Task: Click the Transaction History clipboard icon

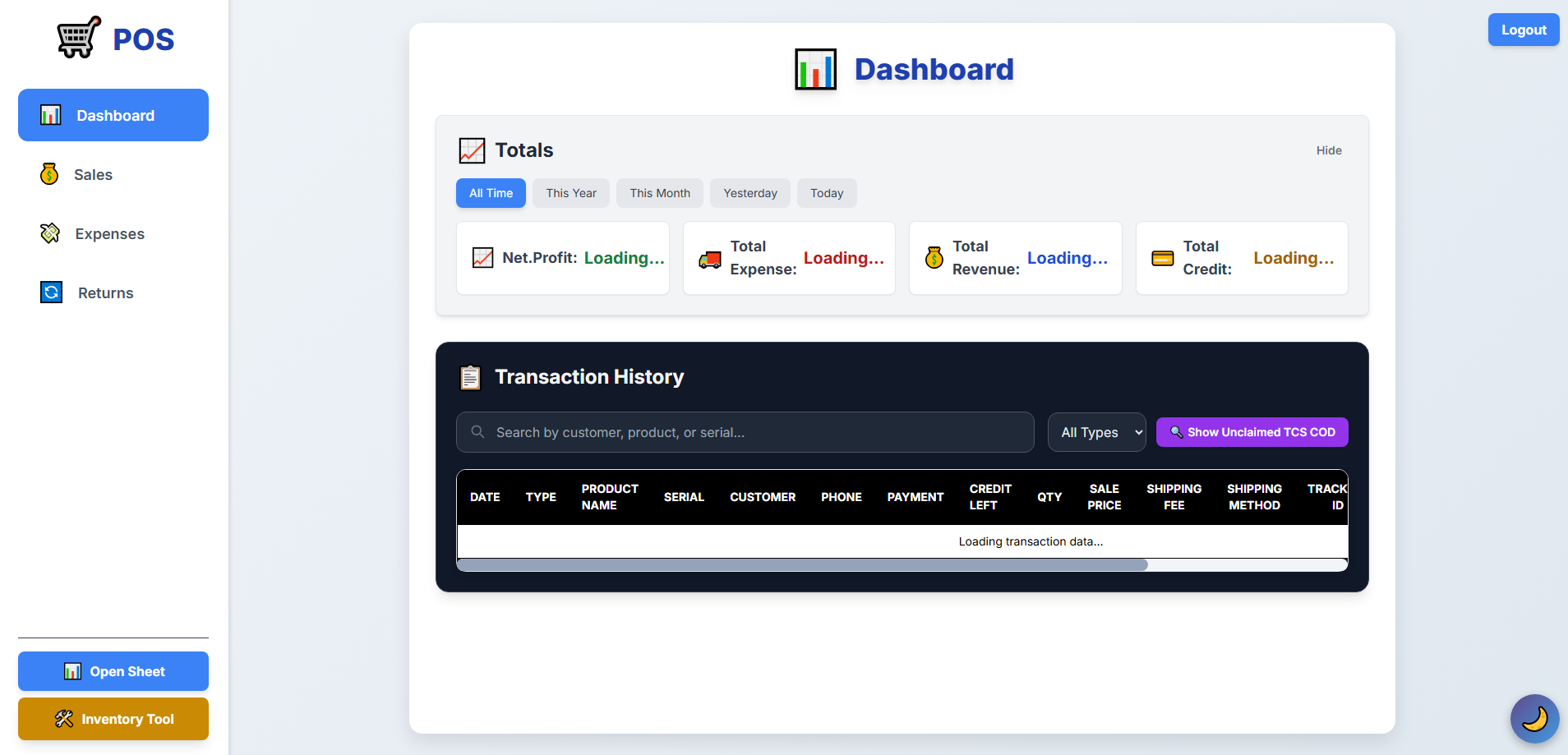Action: [x=469, y=376]
